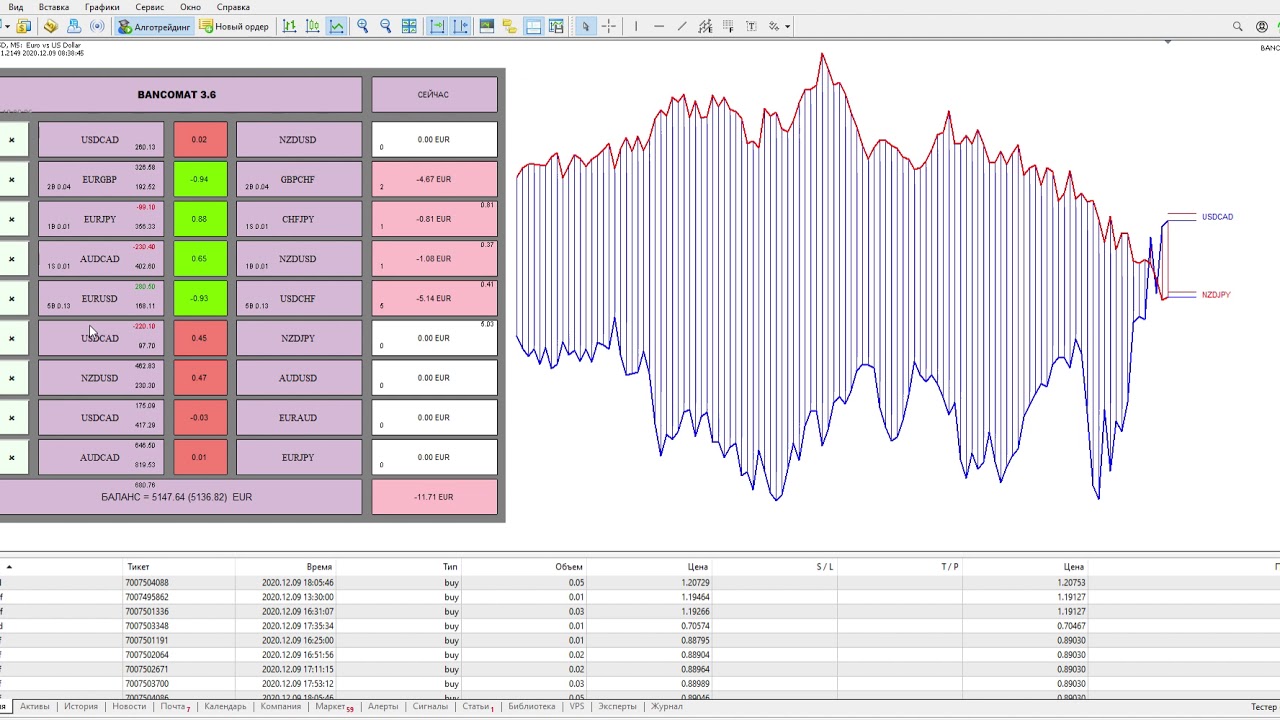The width and height of the screenshot is (1280, 720).
Task: Click the СЕЙЧАС panel button
Action: click(434, 95)
